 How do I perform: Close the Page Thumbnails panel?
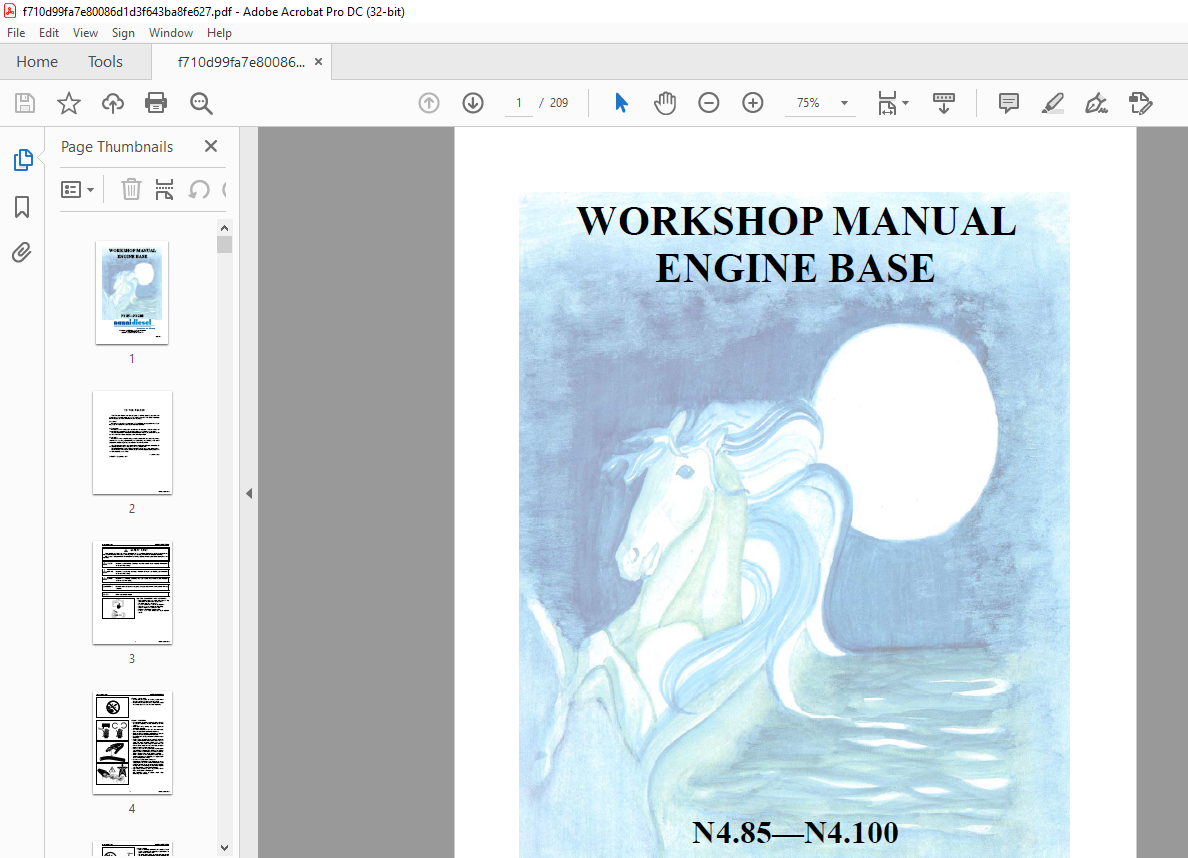(211, 146)
